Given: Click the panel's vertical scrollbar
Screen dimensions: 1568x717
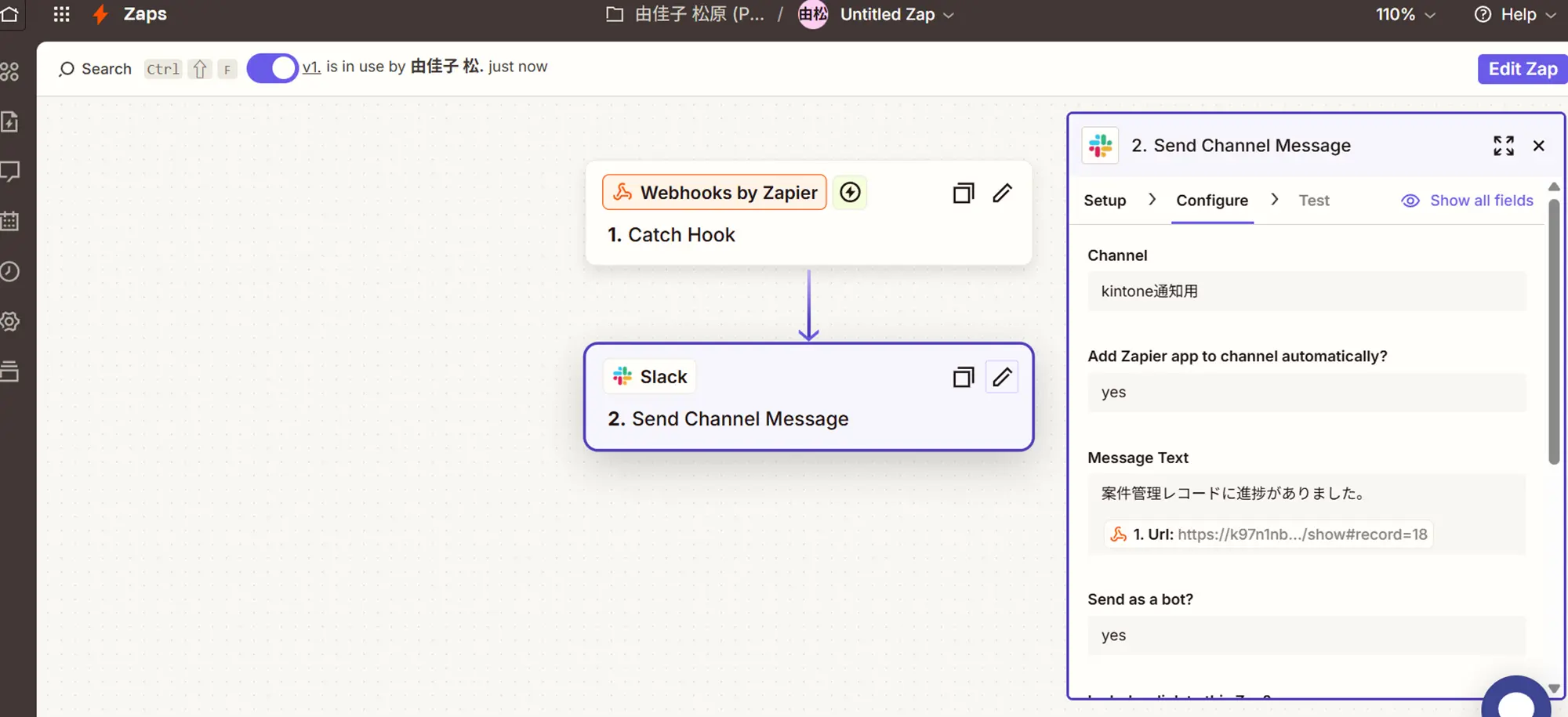Looking at the screenshot, I should [1553, 329].
